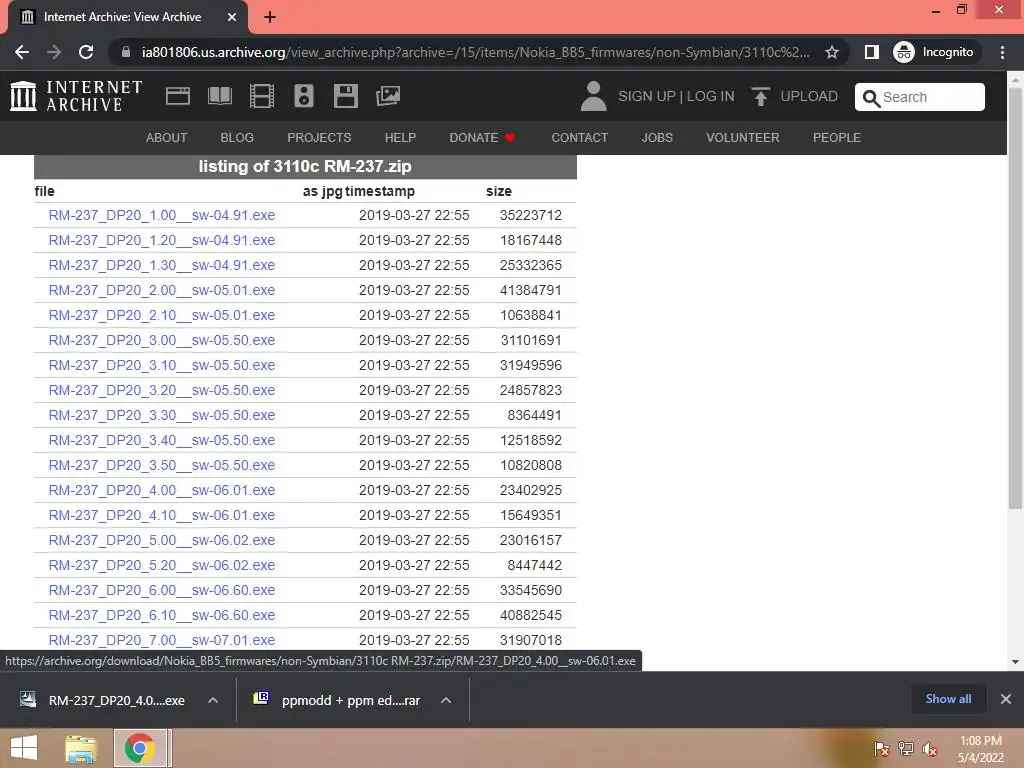Download RM-237_DP20_6.10__sw-06.60.exe
Screen dimensions: 1024x768
(162, 615)
